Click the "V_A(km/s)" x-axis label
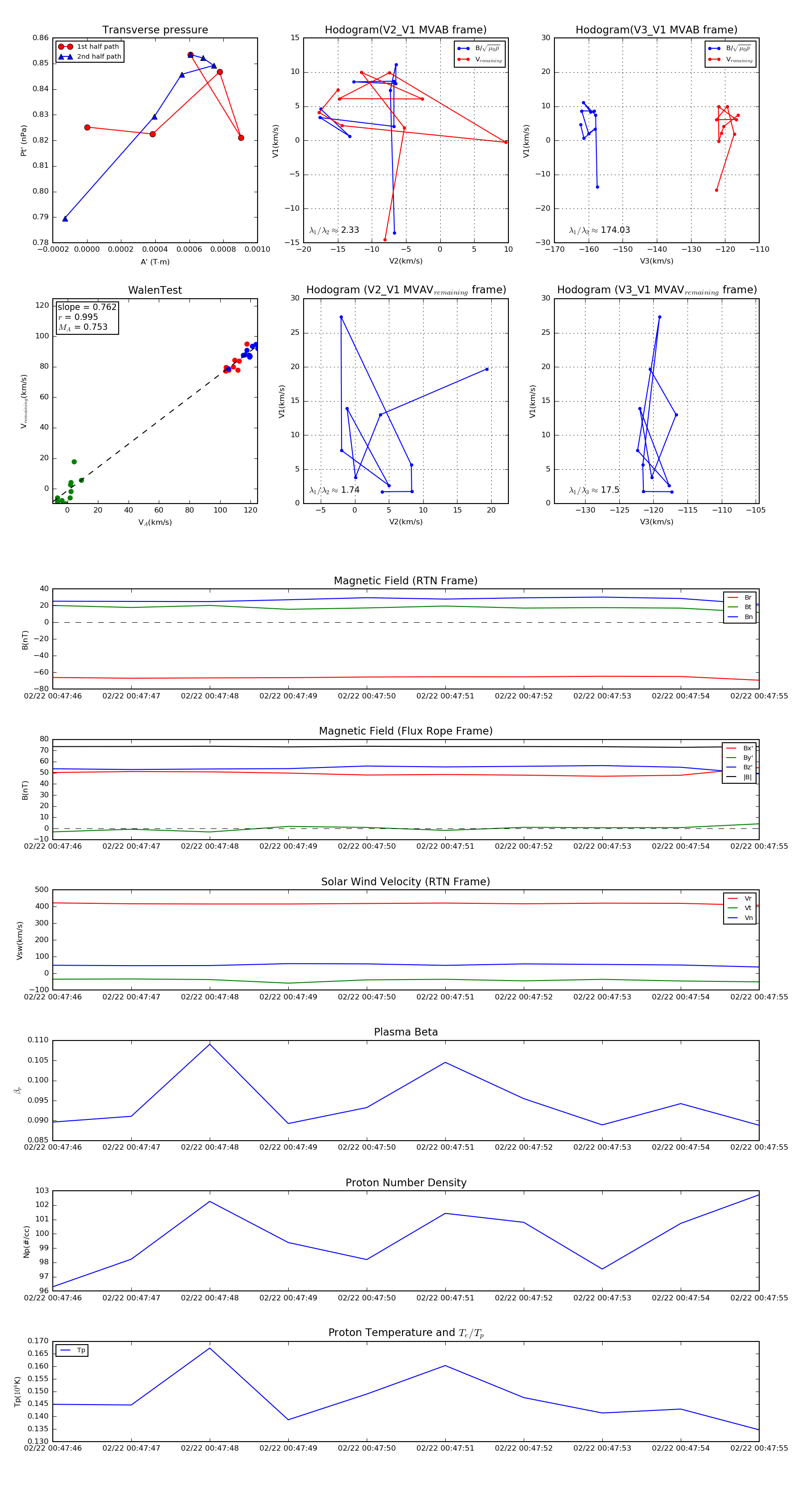Image resolution: width=812 pixels, height=1489 pixels. click(155, 523)
